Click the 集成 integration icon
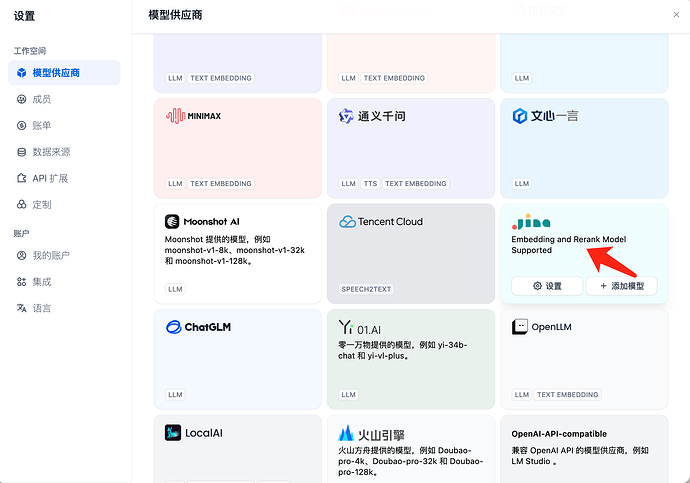Viewport: 690px width, 483px height. [22, 282]
